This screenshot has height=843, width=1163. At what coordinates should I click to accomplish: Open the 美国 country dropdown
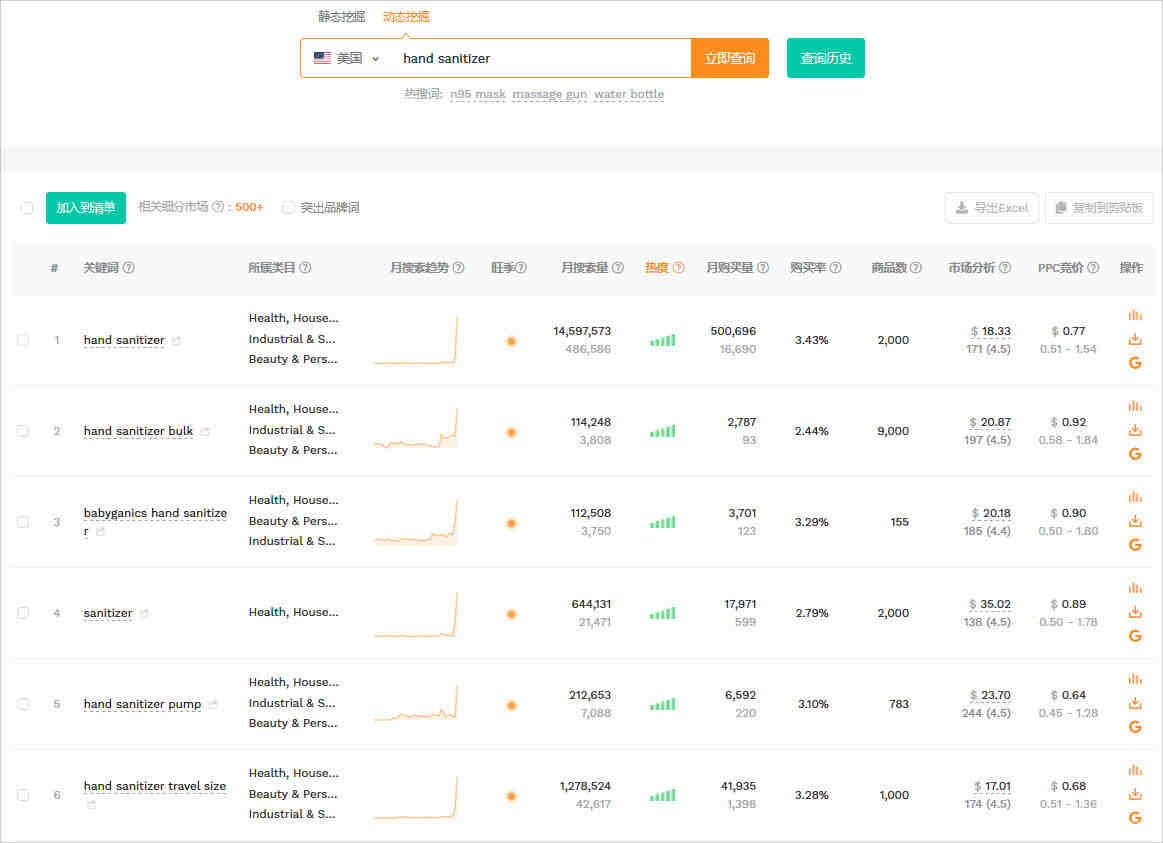click(x=347, y=58)
